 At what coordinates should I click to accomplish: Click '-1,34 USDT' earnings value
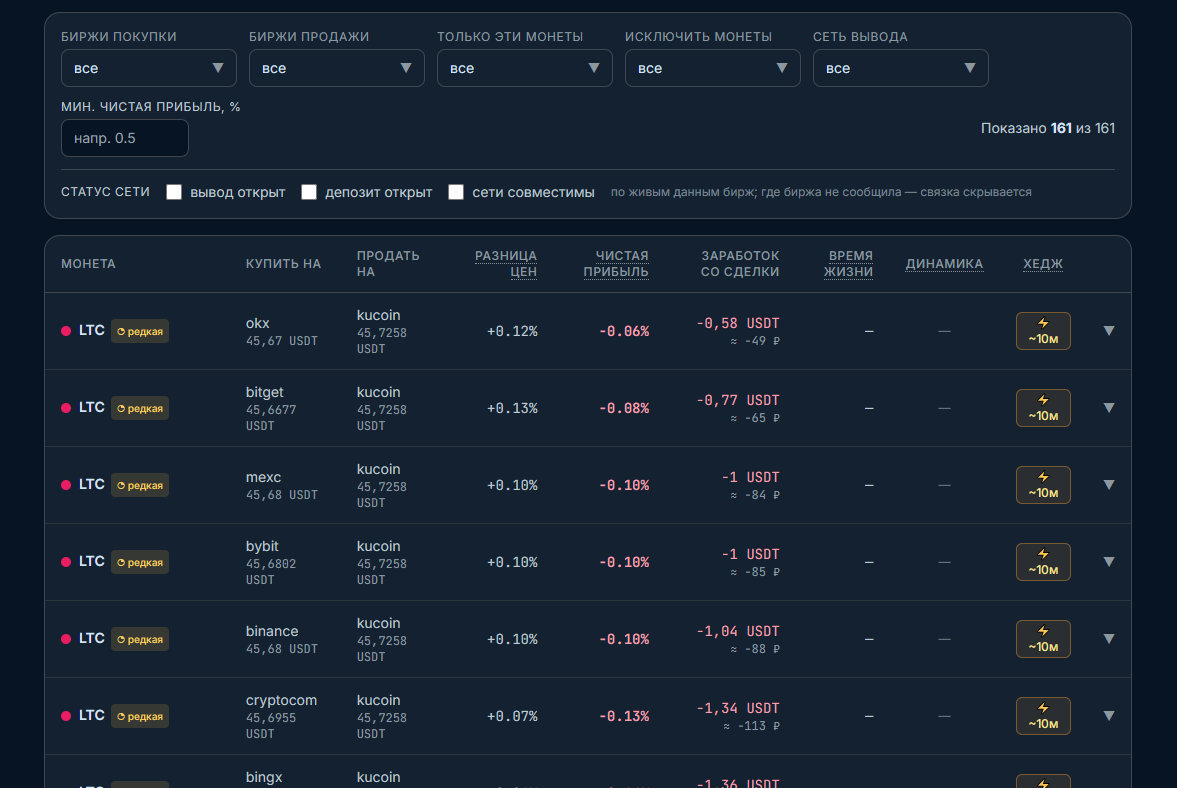point(738,708)
